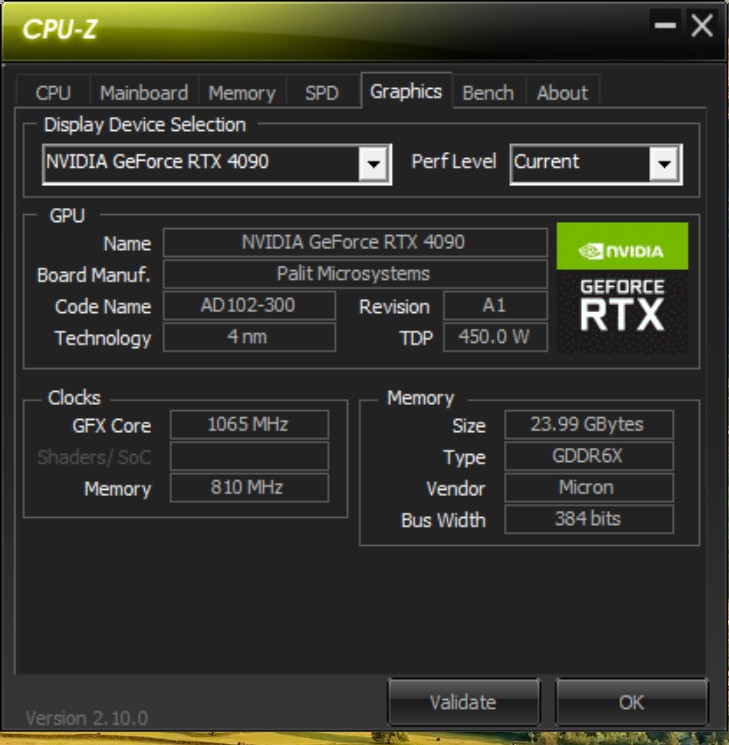Switch to the CPU tab

53,93
